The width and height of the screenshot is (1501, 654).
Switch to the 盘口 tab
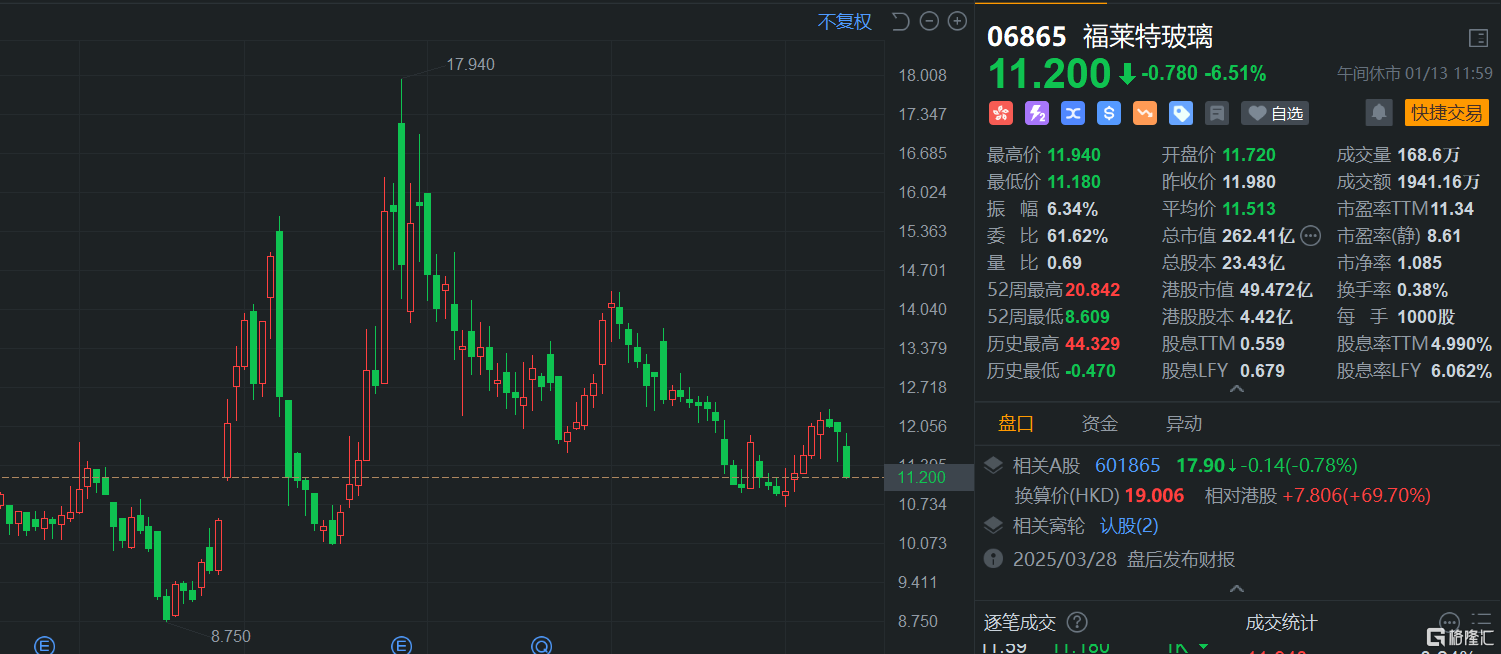coord(1016,424)
